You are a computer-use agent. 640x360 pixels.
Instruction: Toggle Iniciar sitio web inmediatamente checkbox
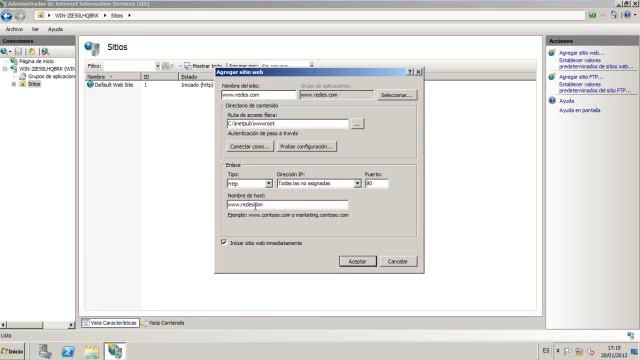[224, 242]
